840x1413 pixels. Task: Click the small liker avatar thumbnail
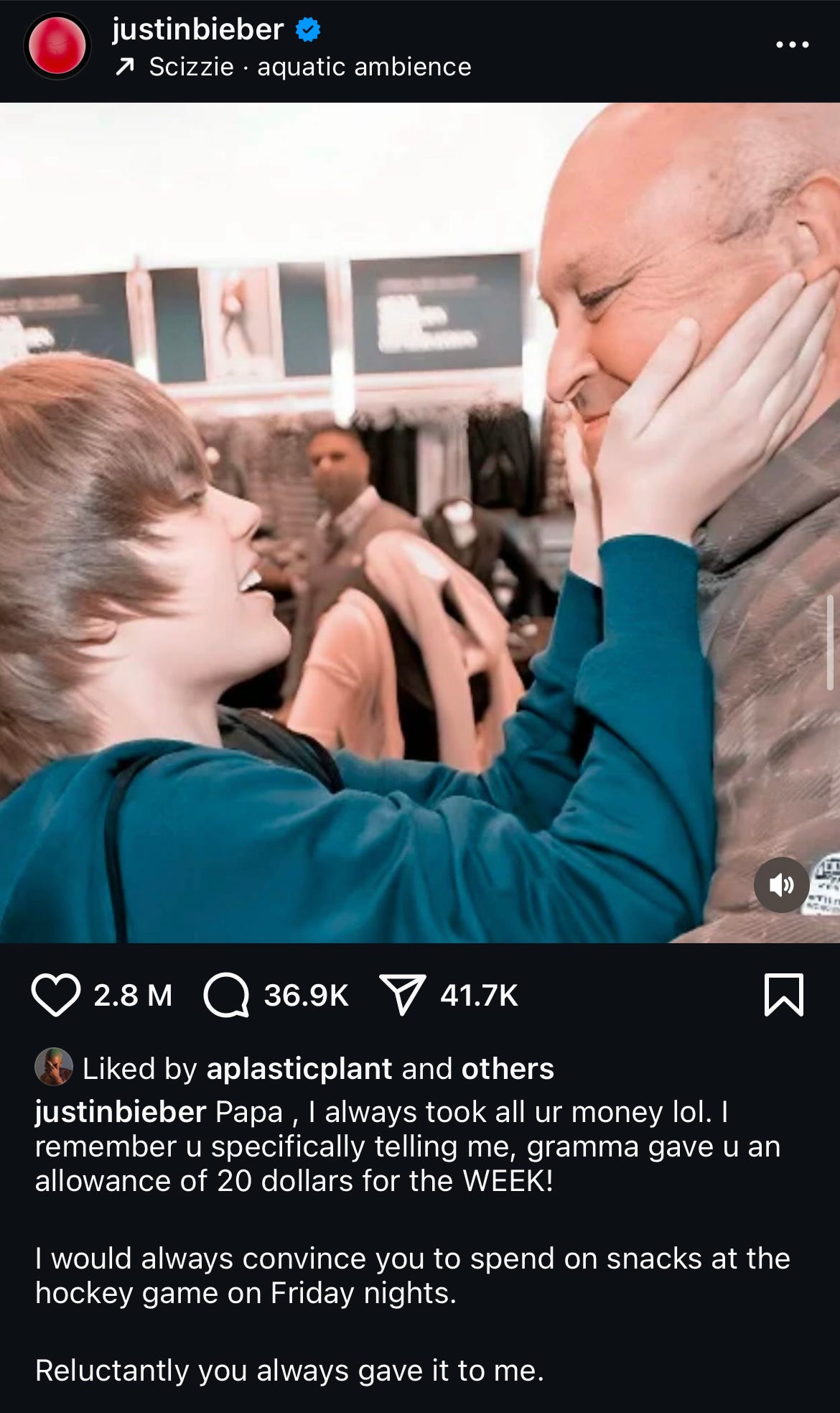point(54,1067)
